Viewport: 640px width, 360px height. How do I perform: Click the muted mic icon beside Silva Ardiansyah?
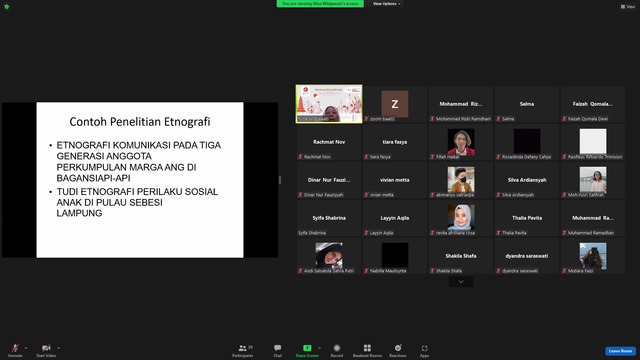498,195
